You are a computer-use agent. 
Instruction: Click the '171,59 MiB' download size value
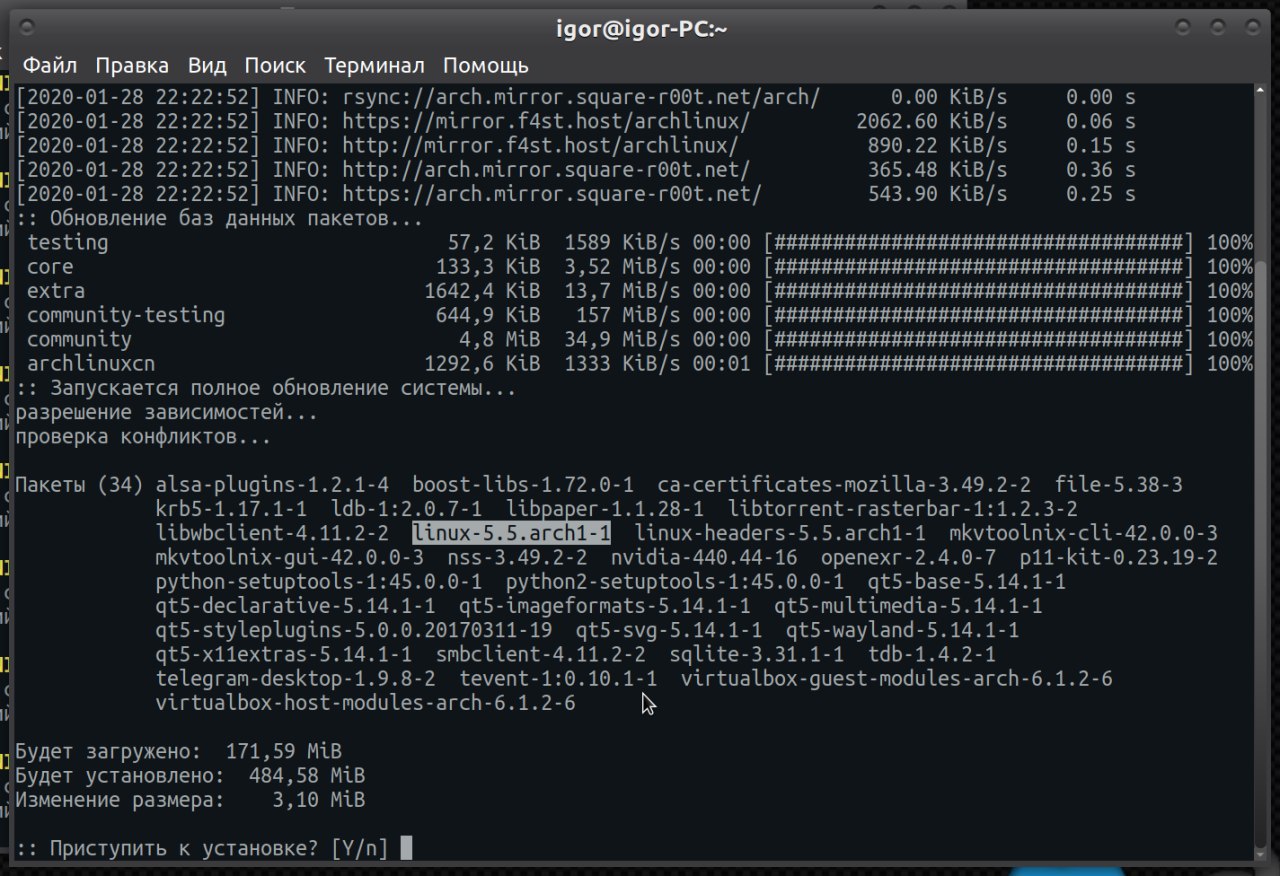284,751
